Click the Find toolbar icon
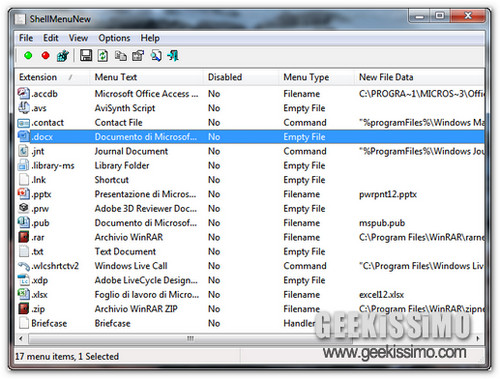The height and width of the screenshot is (379, 500). pos(156,56)
